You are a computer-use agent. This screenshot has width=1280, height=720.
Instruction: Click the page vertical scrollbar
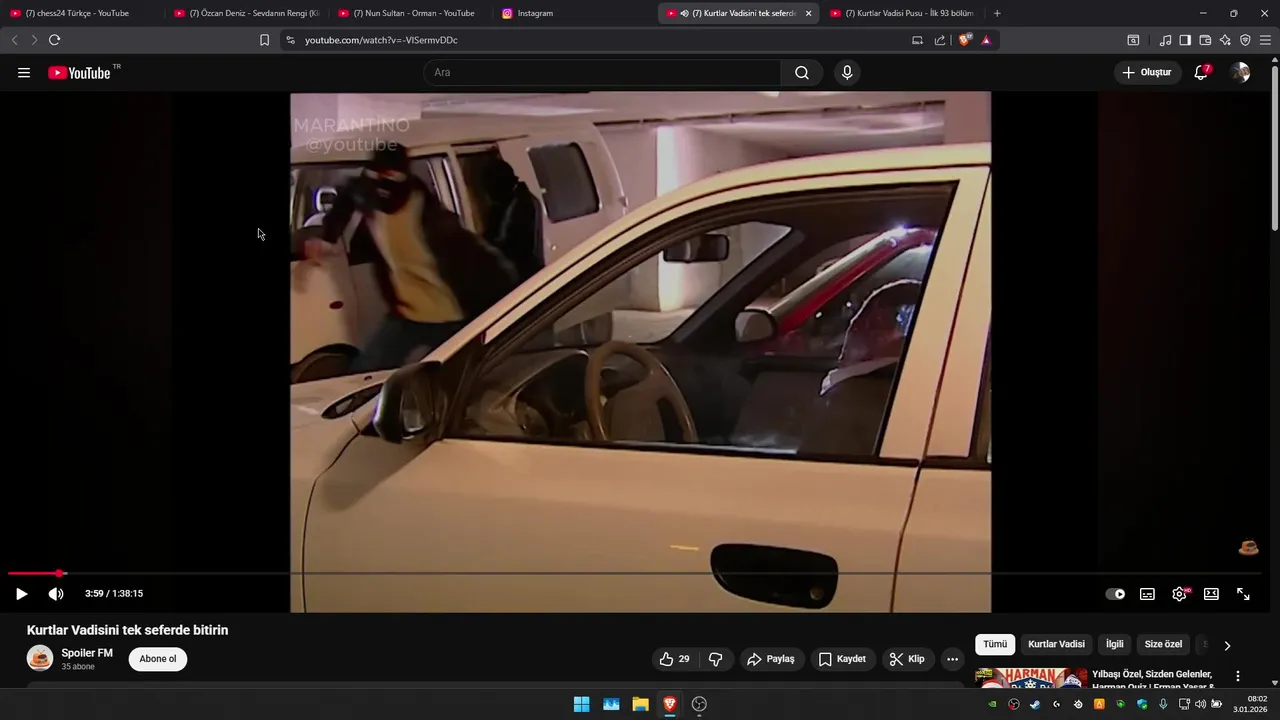point(1275,150)
